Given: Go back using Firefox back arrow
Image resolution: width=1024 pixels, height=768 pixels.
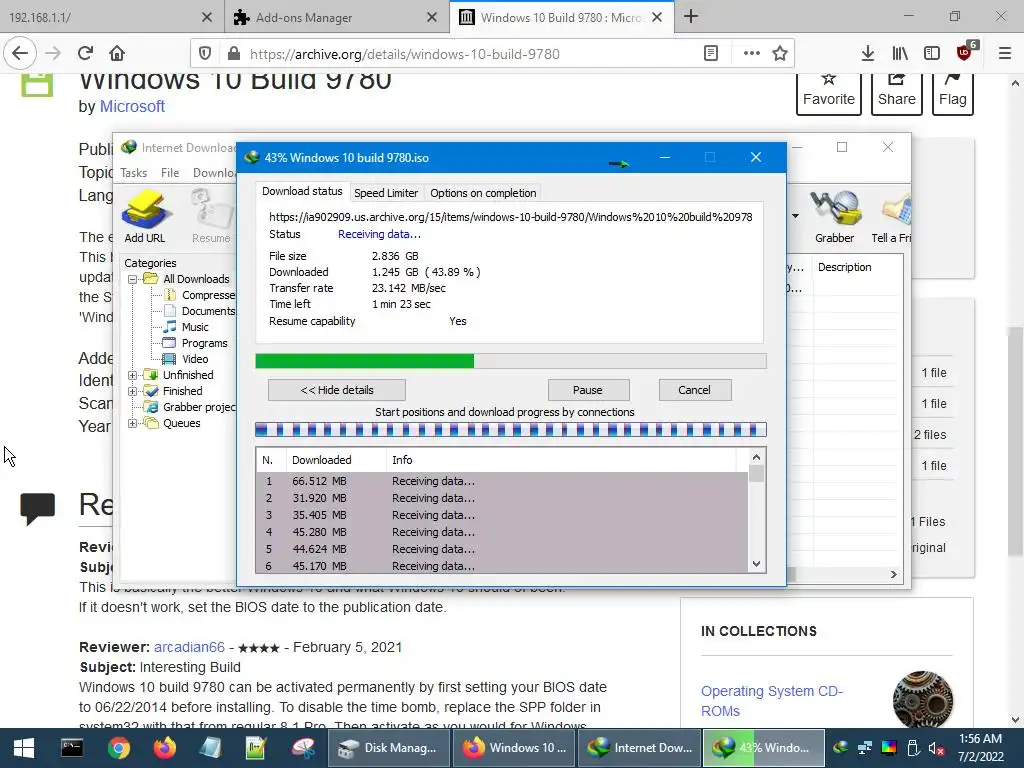Looking at the screenshot, I should pos(20,54).
